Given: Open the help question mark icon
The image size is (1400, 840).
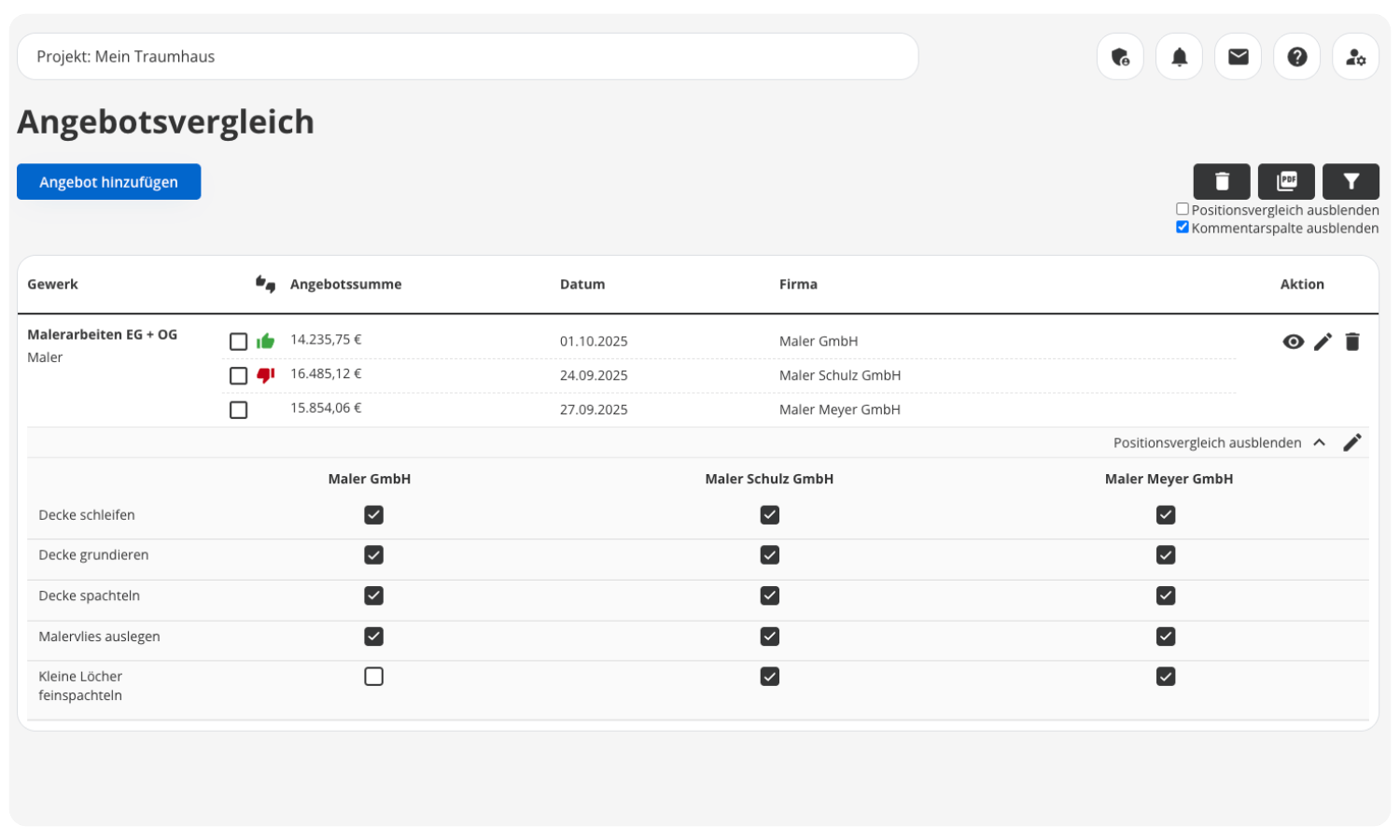Looking at the screenshot, I should pos(1296,57).
